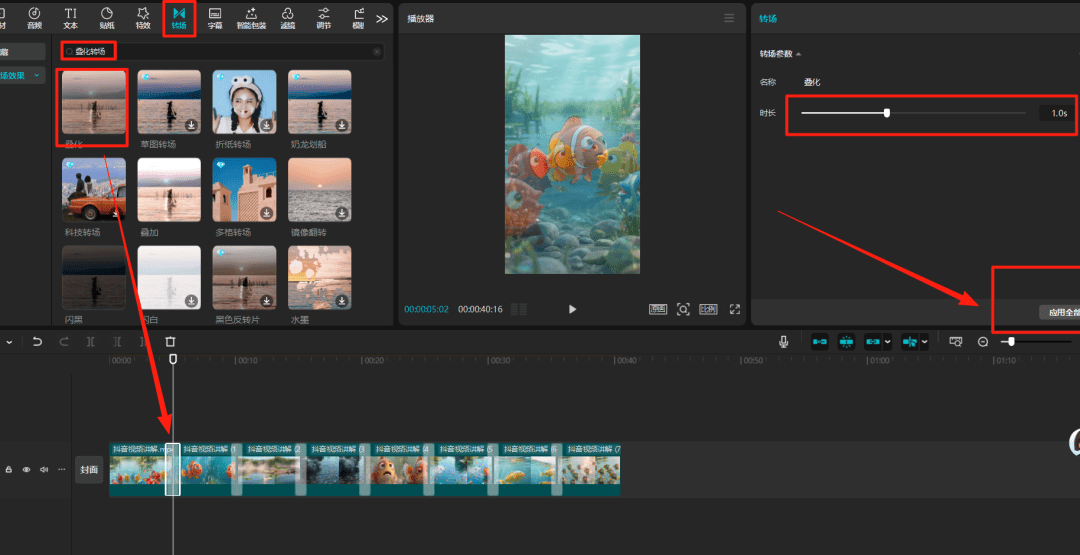Image resolution: width=1080 pixels, height=555 pixels.
Task: Open the 文本 (Text) tab
Action: pos(70,18)
